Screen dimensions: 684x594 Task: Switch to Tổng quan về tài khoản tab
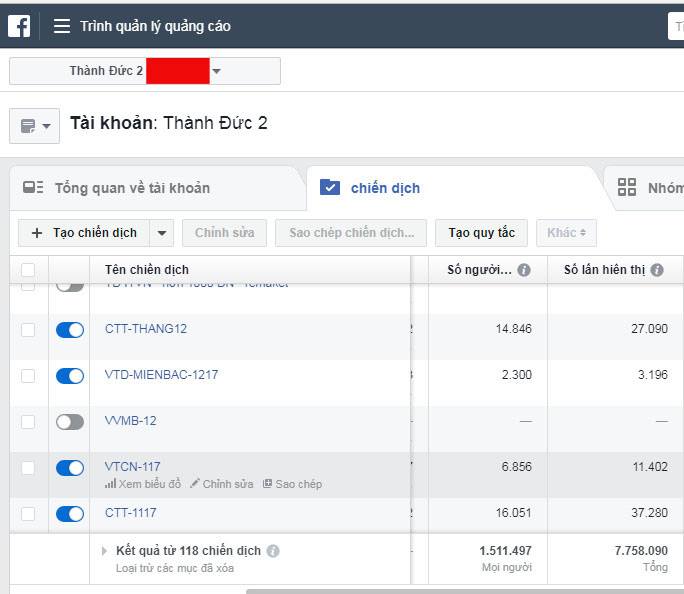(x=157, y=188)
